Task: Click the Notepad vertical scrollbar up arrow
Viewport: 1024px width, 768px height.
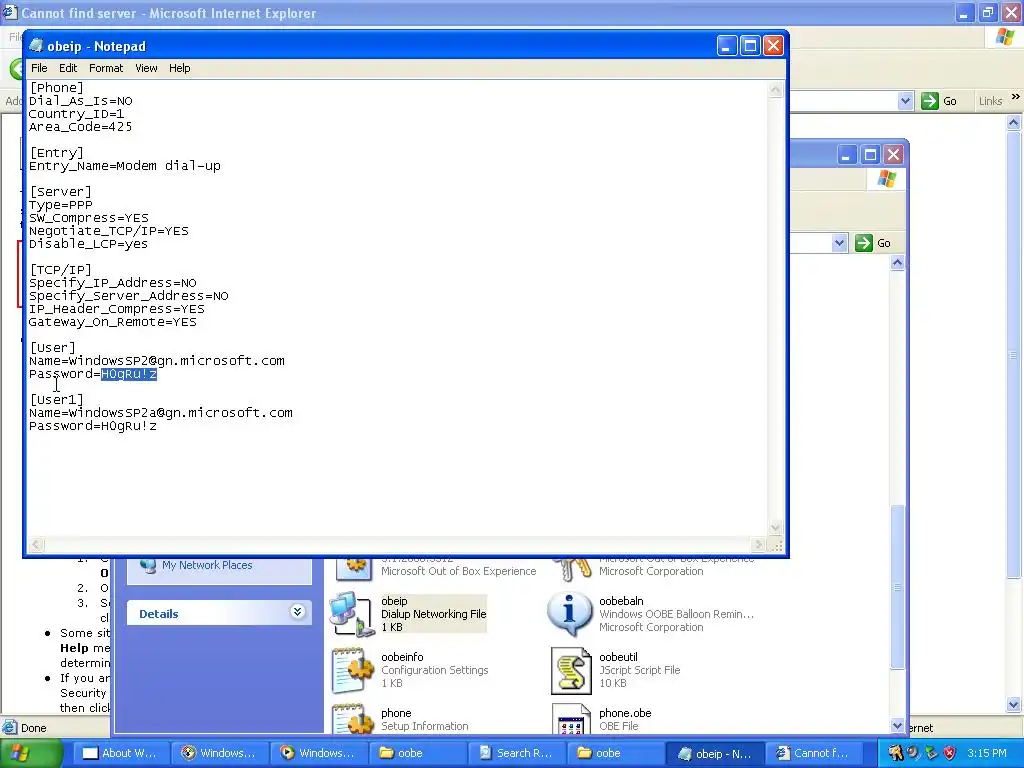Action: pos(775,90)
